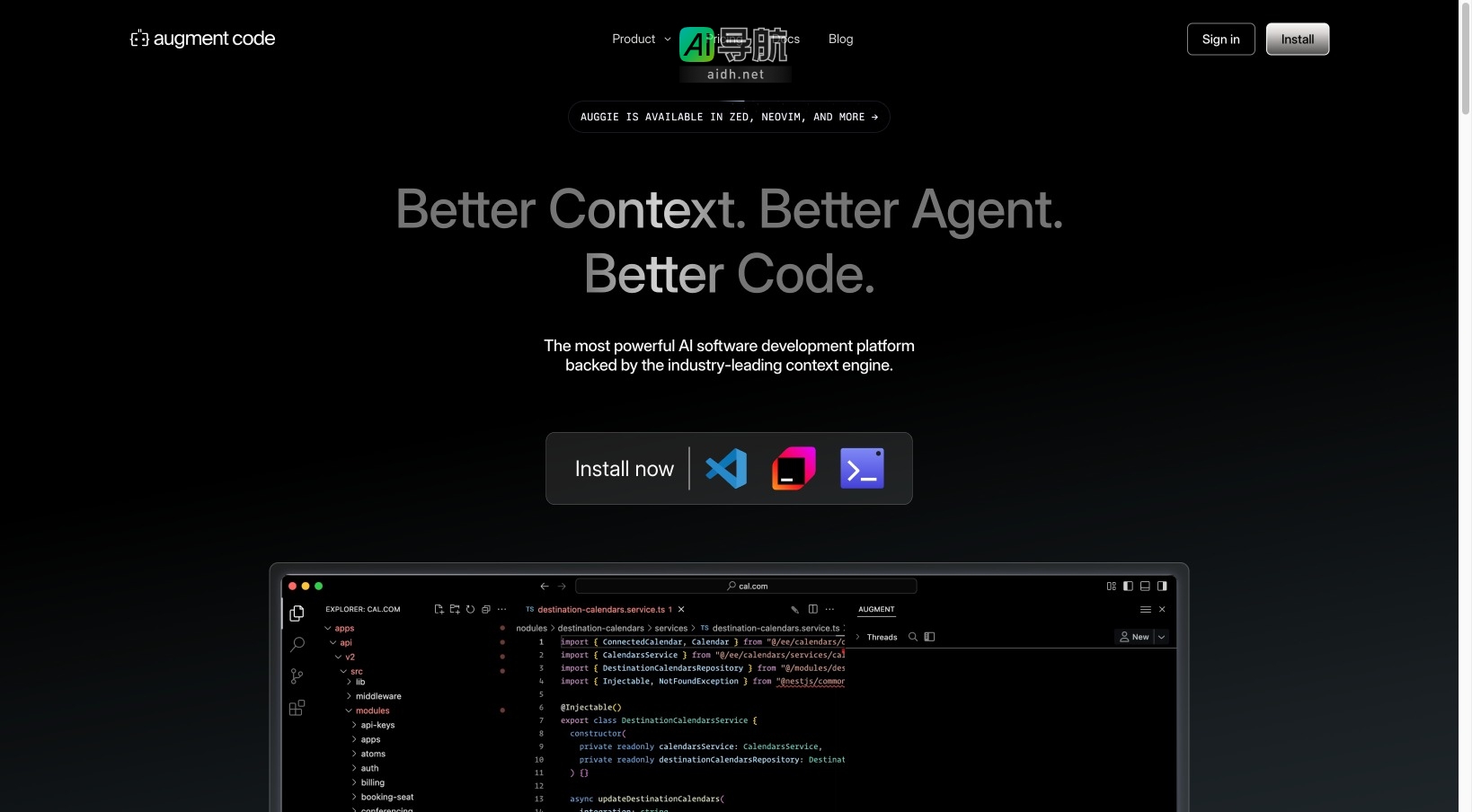Refresh the Explorer file tree
Image resolution: width=1472 pixels, height=812 pixels.
point(470,609)
